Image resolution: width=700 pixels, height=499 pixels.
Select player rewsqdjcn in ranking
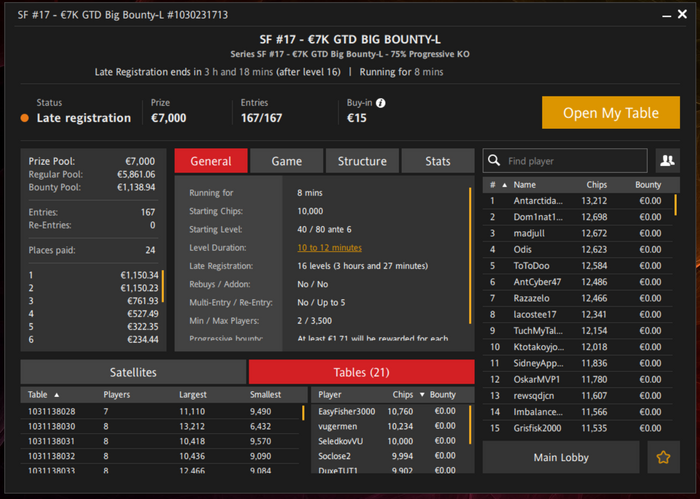(x=577, y=396)
